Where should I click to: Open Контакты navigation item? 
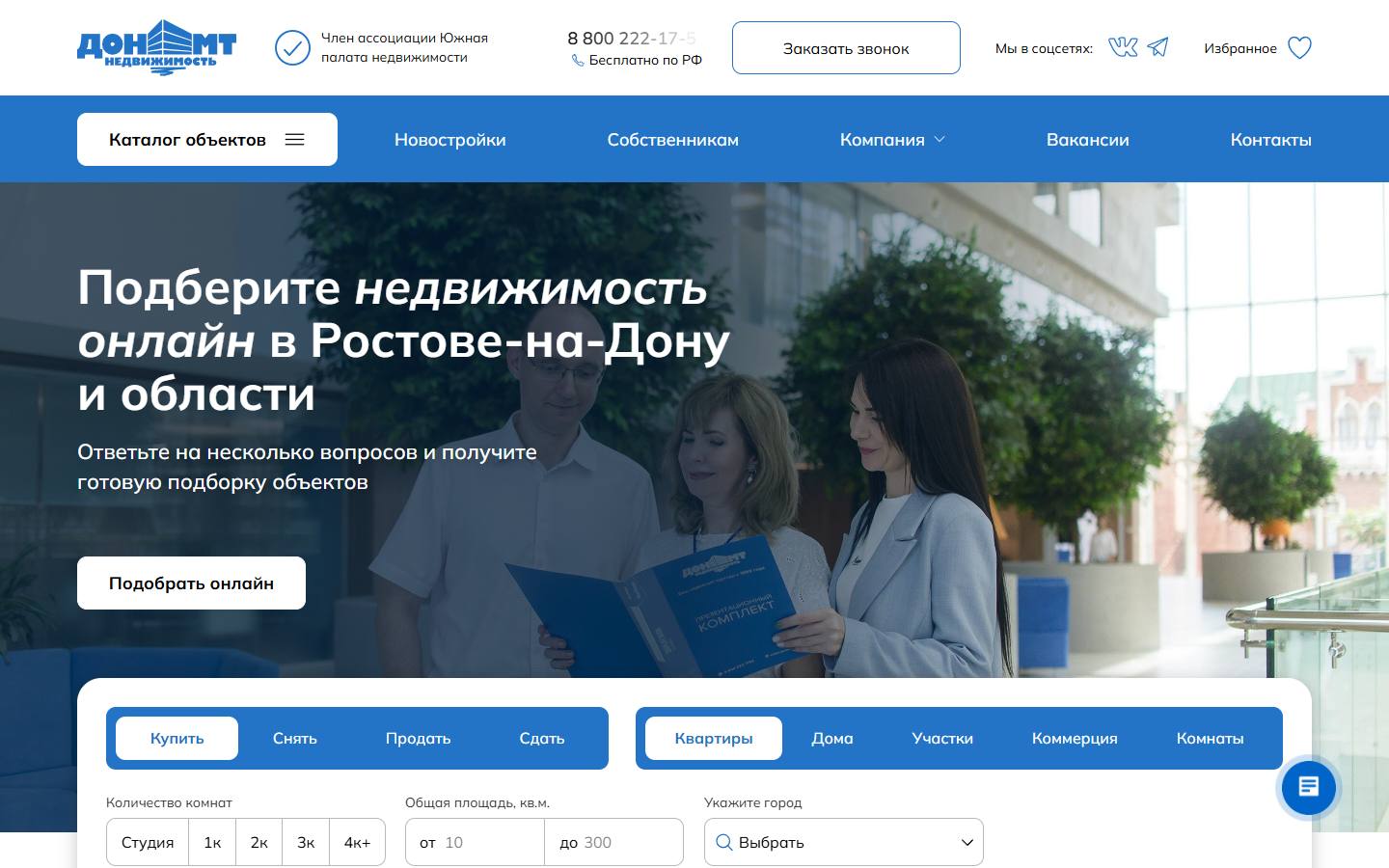point(1271,140)
